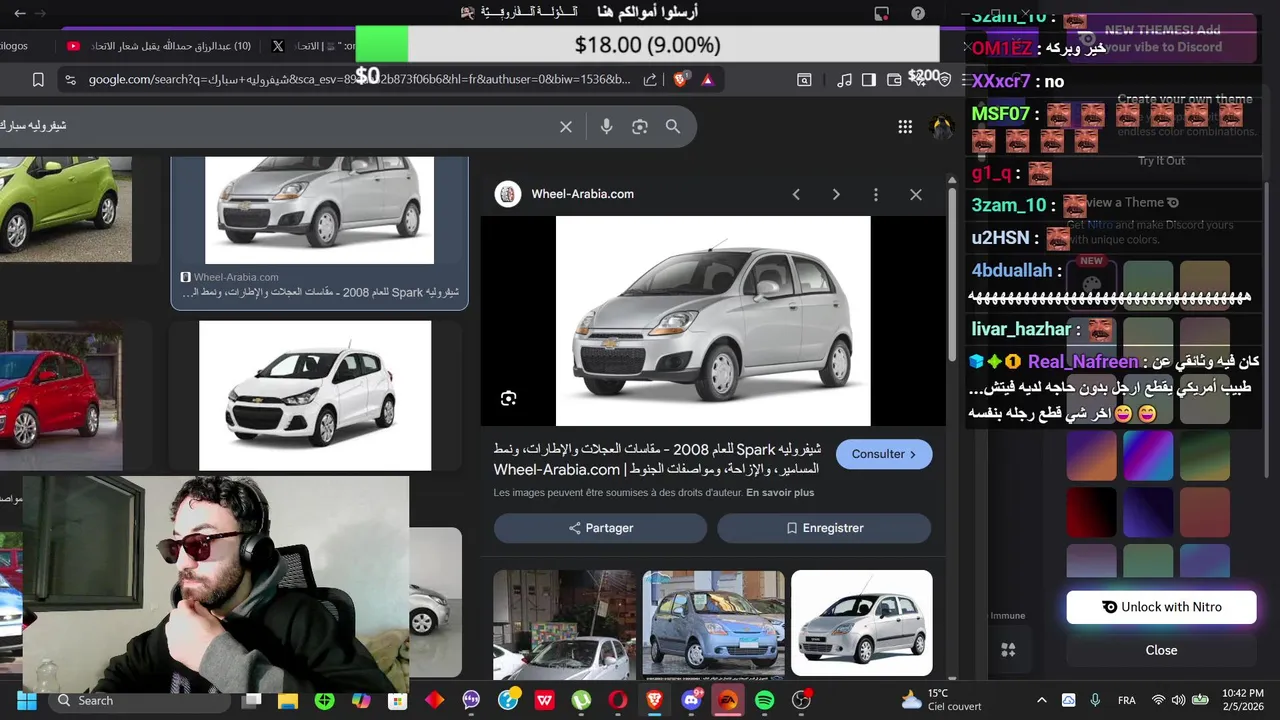
Task: Open the Brave wallet icon
Action: click(894, 79)
